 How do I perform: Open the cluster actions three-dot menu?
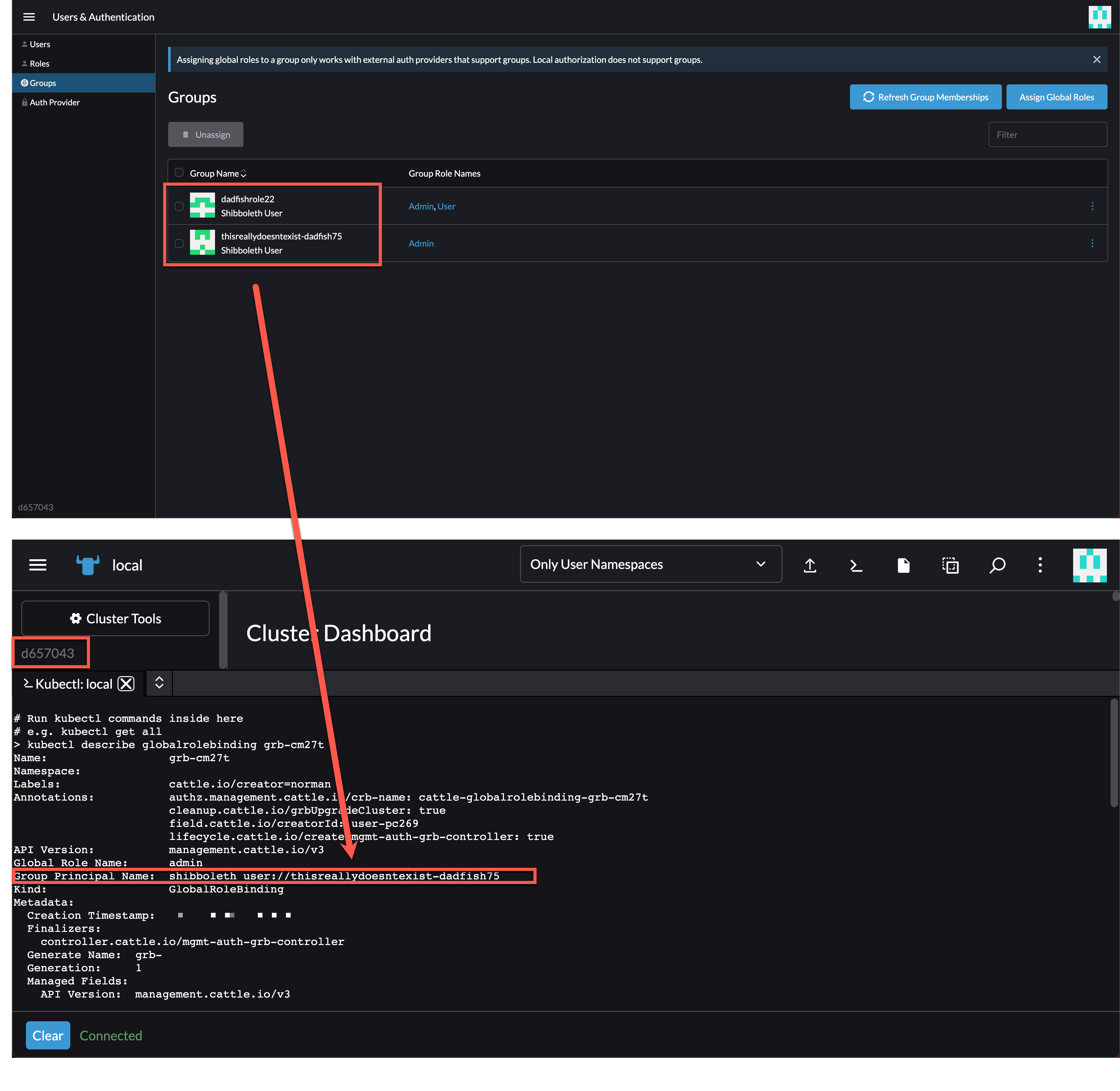click(x=1040, y=565)
